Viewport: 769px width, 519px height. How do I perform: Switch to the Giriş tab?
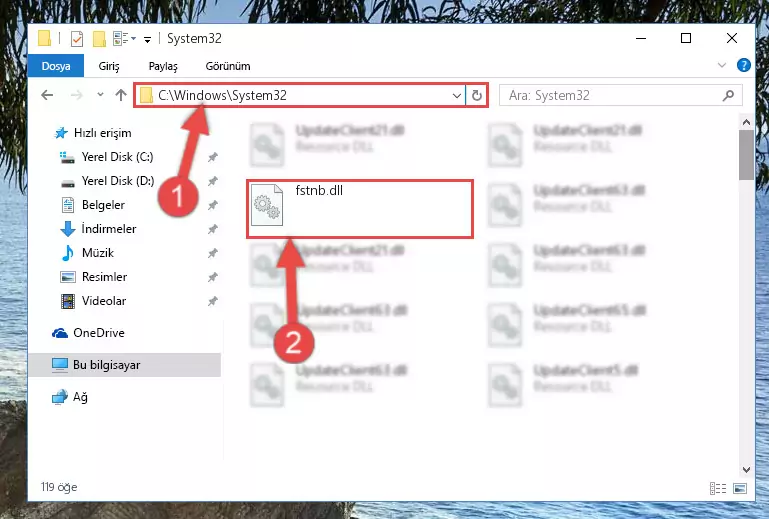pos(109,66)
